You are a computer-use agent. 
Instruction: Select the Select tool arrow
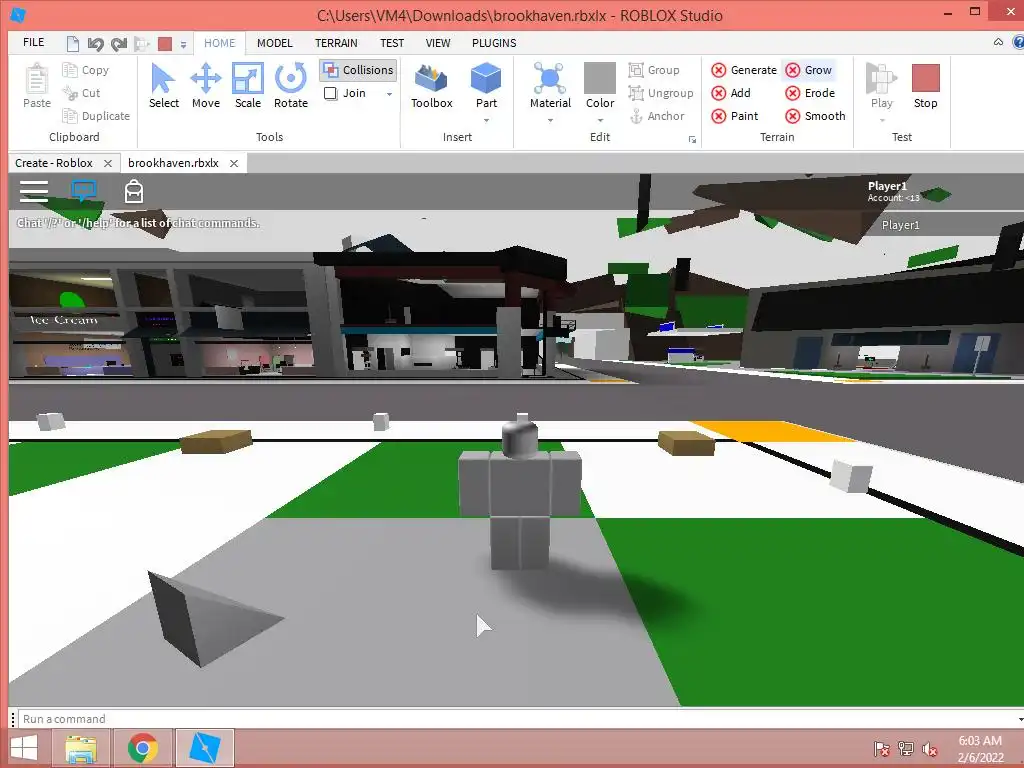pos(163,86)
